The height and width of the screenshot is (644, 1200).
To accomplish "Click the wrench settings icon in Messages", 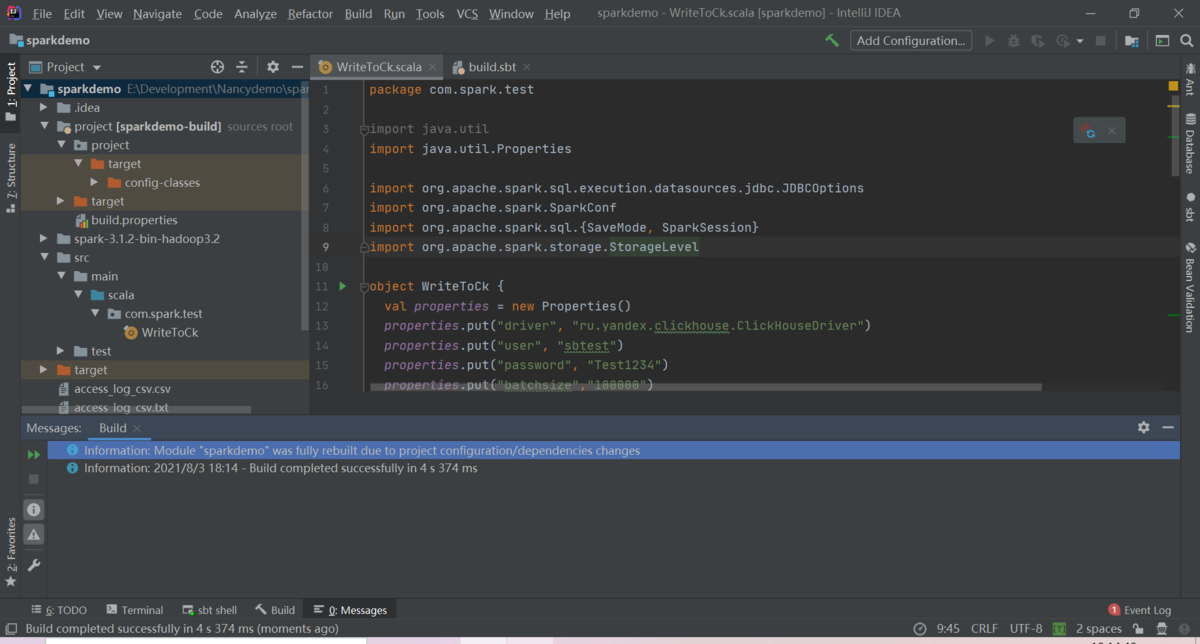I will (34, 565).
